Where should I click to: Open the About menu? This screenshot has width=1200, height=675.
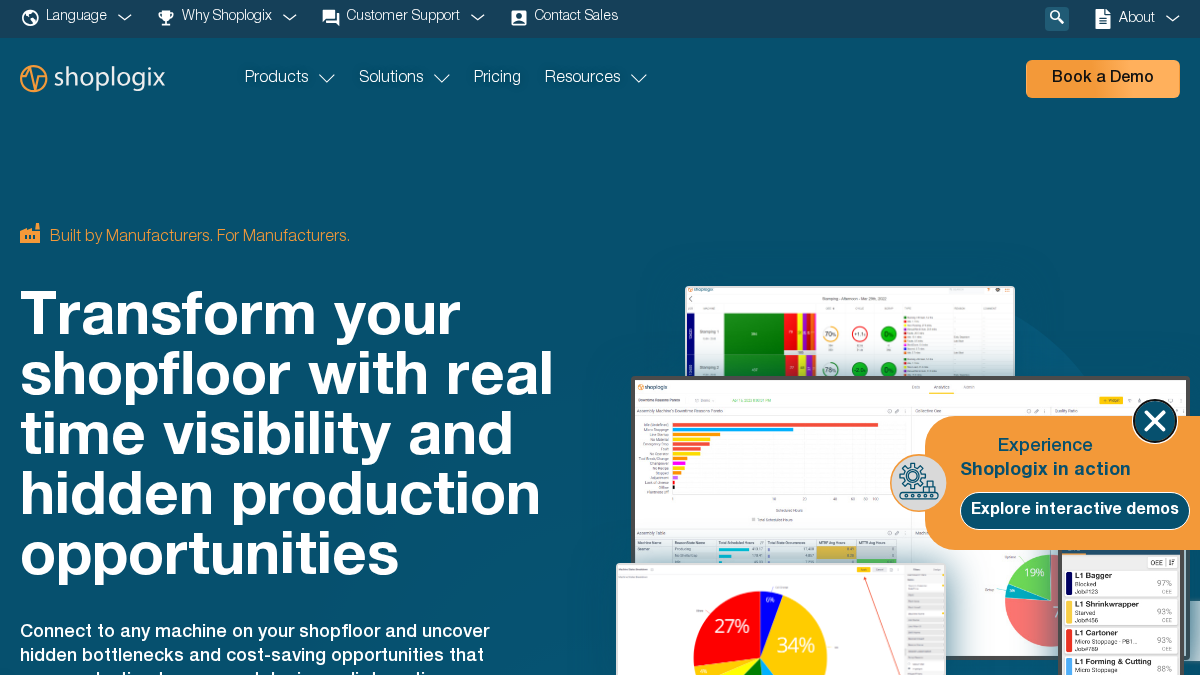[x=1137, y=17]
